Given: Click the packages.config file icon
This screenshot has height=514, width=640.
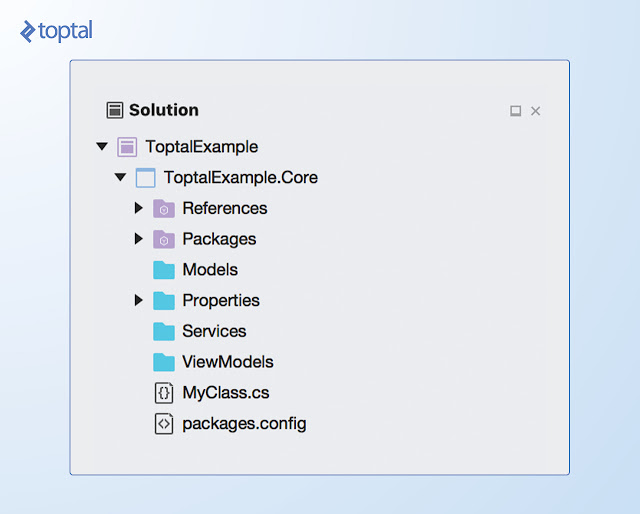Looking at the screenshot, I should [164, 424].
